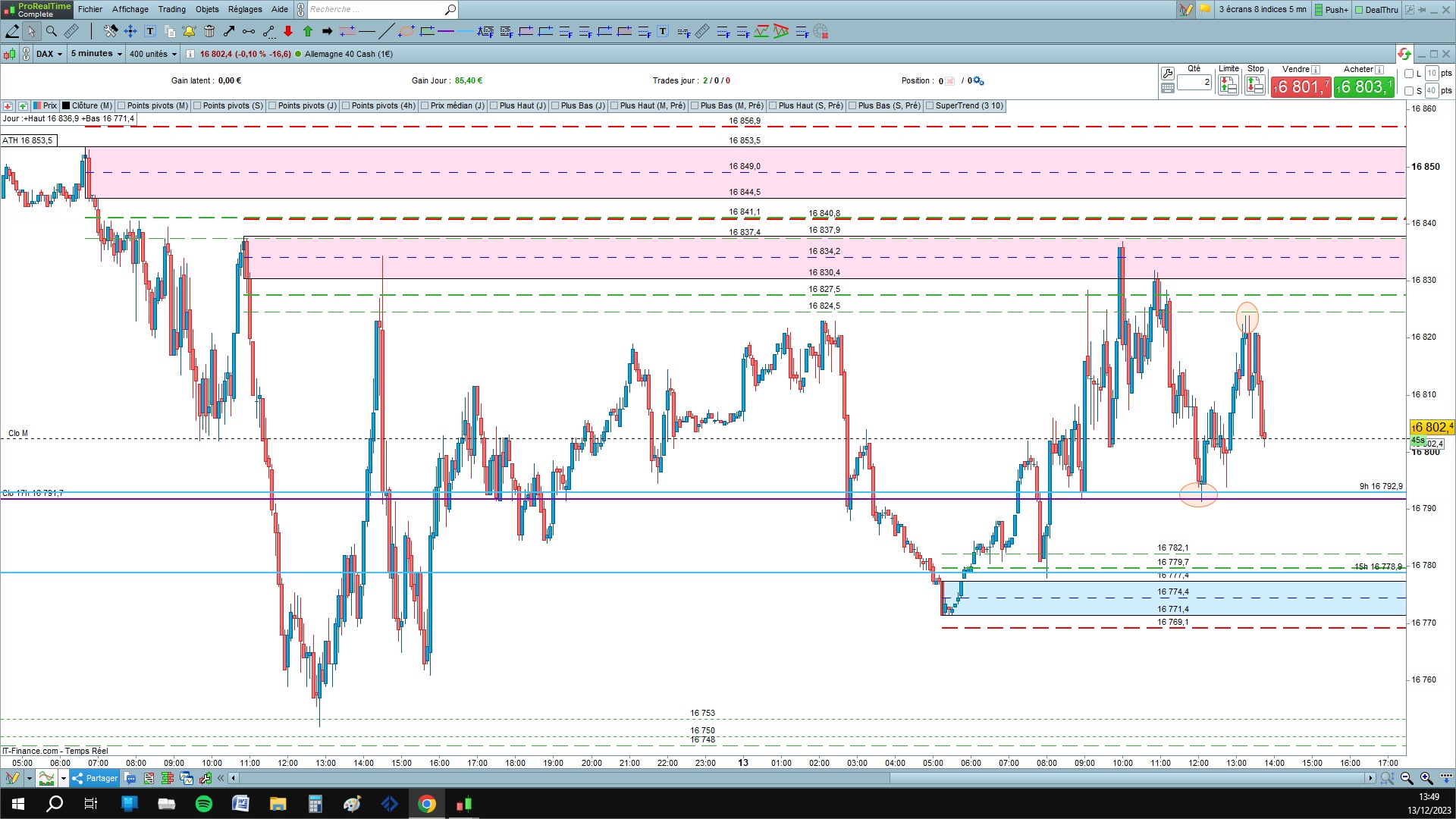Screen dimensions: 1456x819
Task: Select the ellipse drawing tool
Action: point(406,31)
